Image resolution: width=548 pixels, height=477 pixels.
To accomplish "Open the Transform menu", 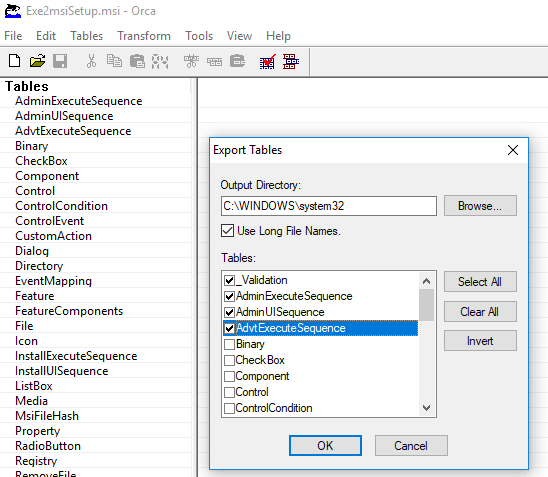I will pos(144,36).
